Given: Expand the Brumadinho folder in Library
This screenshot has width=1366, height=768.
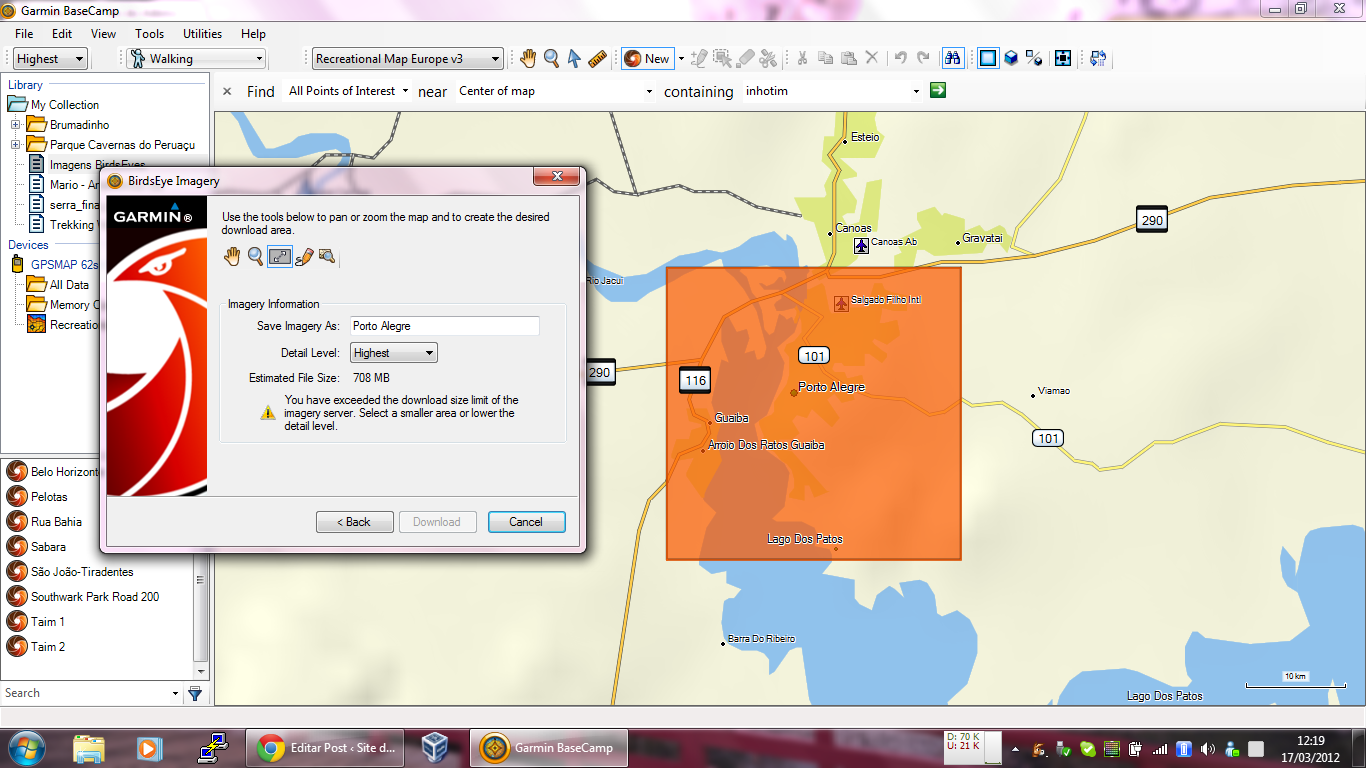Looking at the screenshot, I should (x=16, y=125).
